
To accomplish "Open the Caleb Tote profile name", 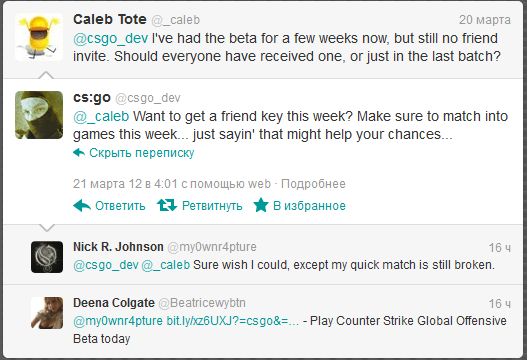I will click(110, 19).
